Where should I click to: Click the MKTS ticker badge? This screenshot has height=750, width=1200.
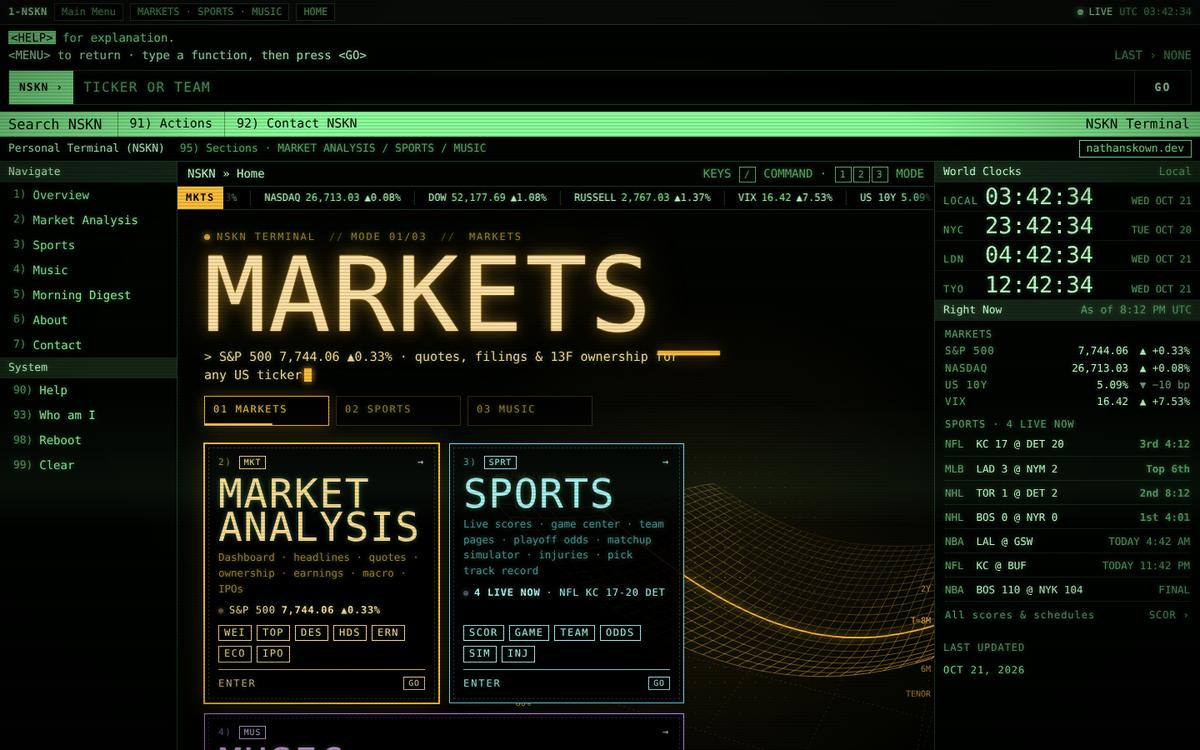pyautogui.click(x=200, y=198)
